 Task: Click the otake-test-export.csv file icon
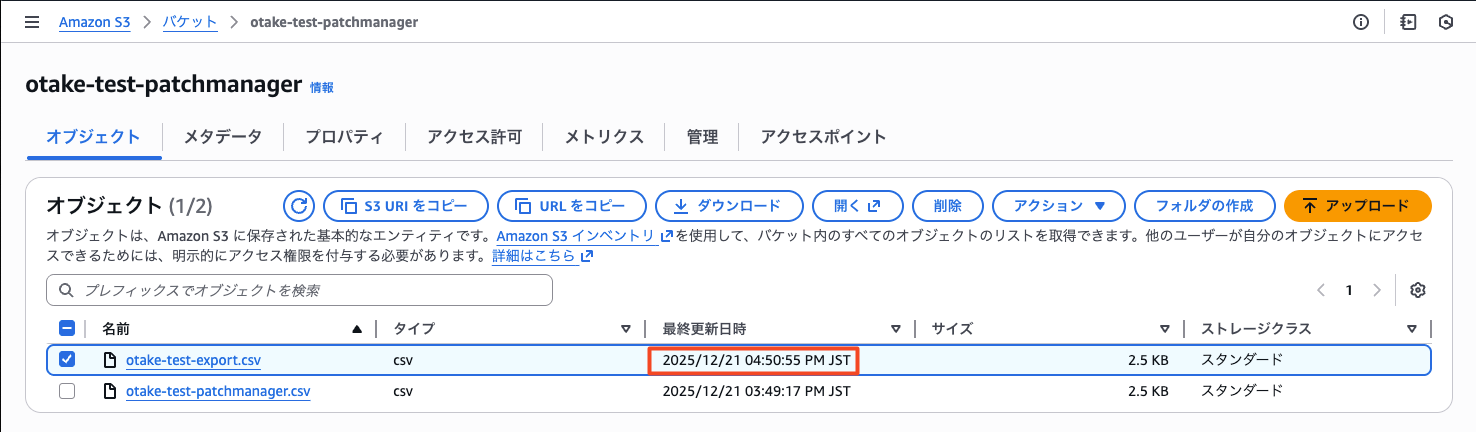(x=111, y=360)
